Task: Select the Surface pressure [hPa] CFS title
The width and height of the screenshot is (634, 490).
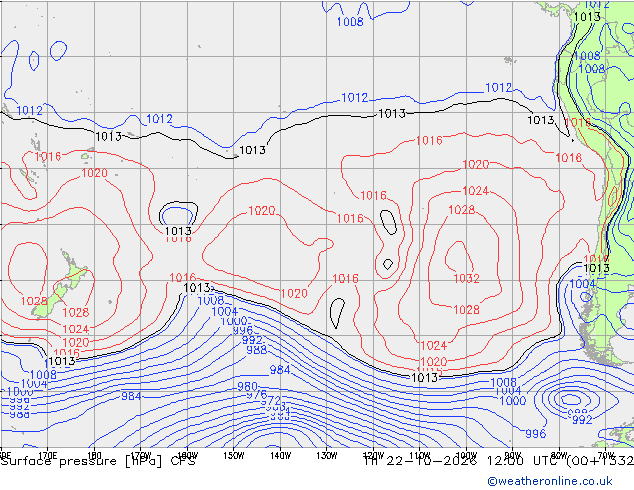Action: point(98,461)
